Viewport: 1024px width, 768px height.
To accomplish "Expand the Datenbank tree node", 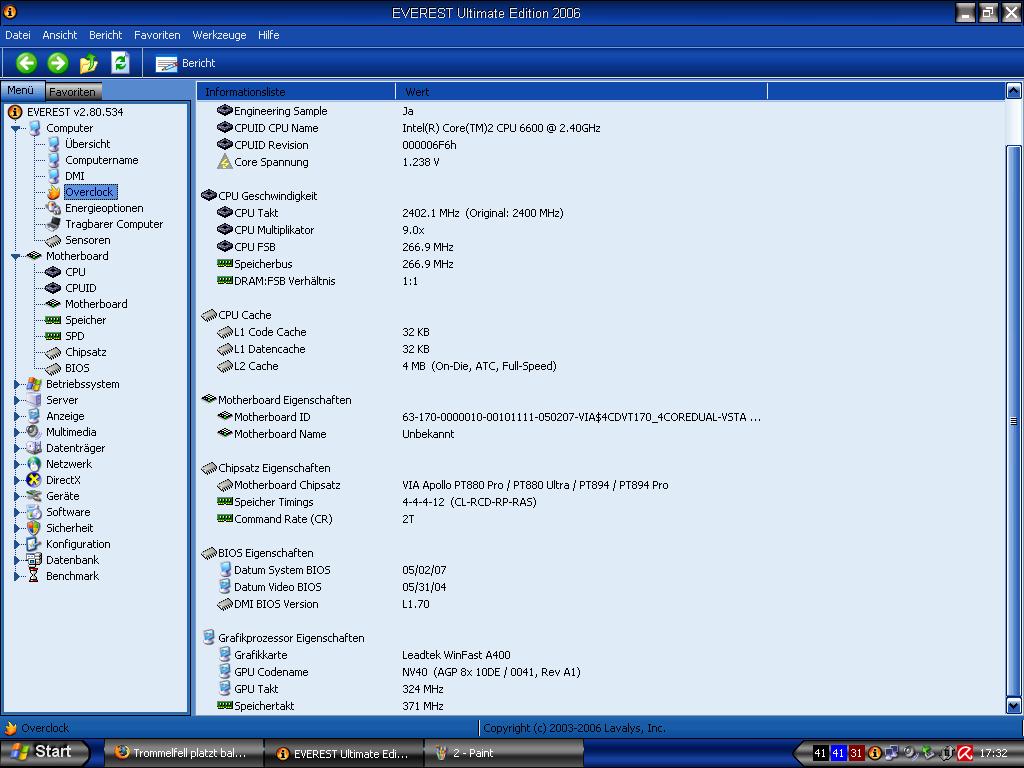I will (x=16, y=560).
